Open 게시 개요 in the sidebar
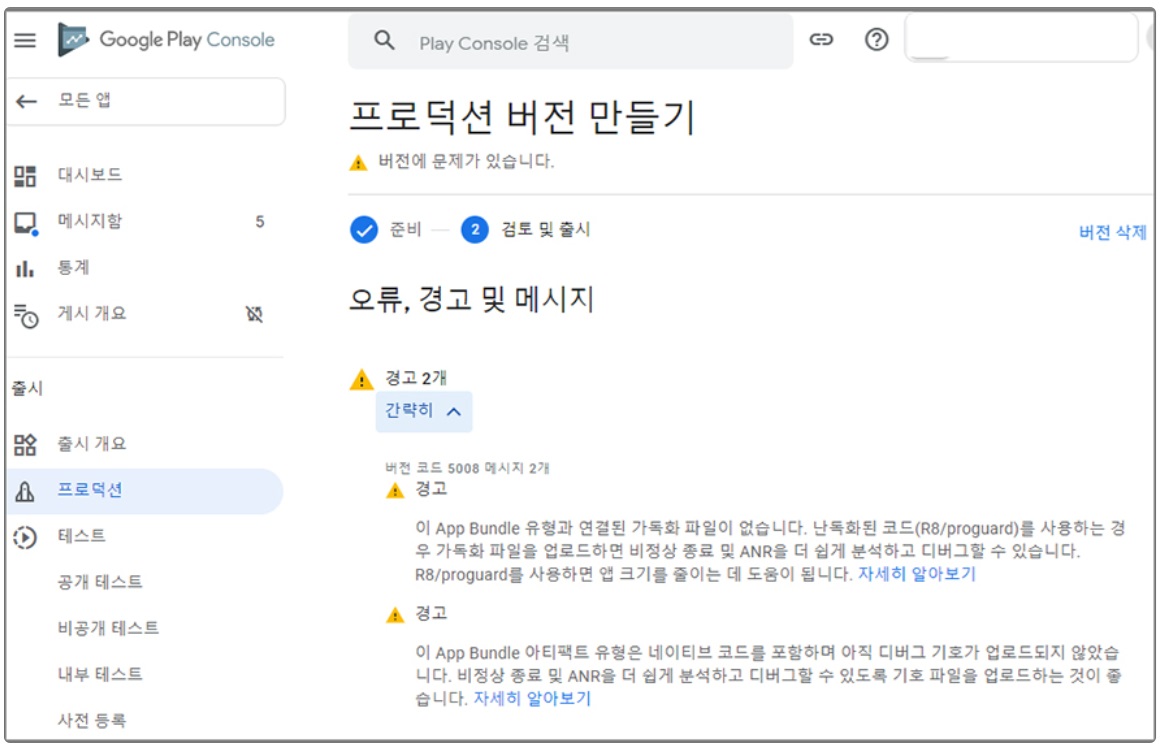Image resolution: width=1161 pixels, height=746 pixels. pyautogui.click(x=92, y=313)
